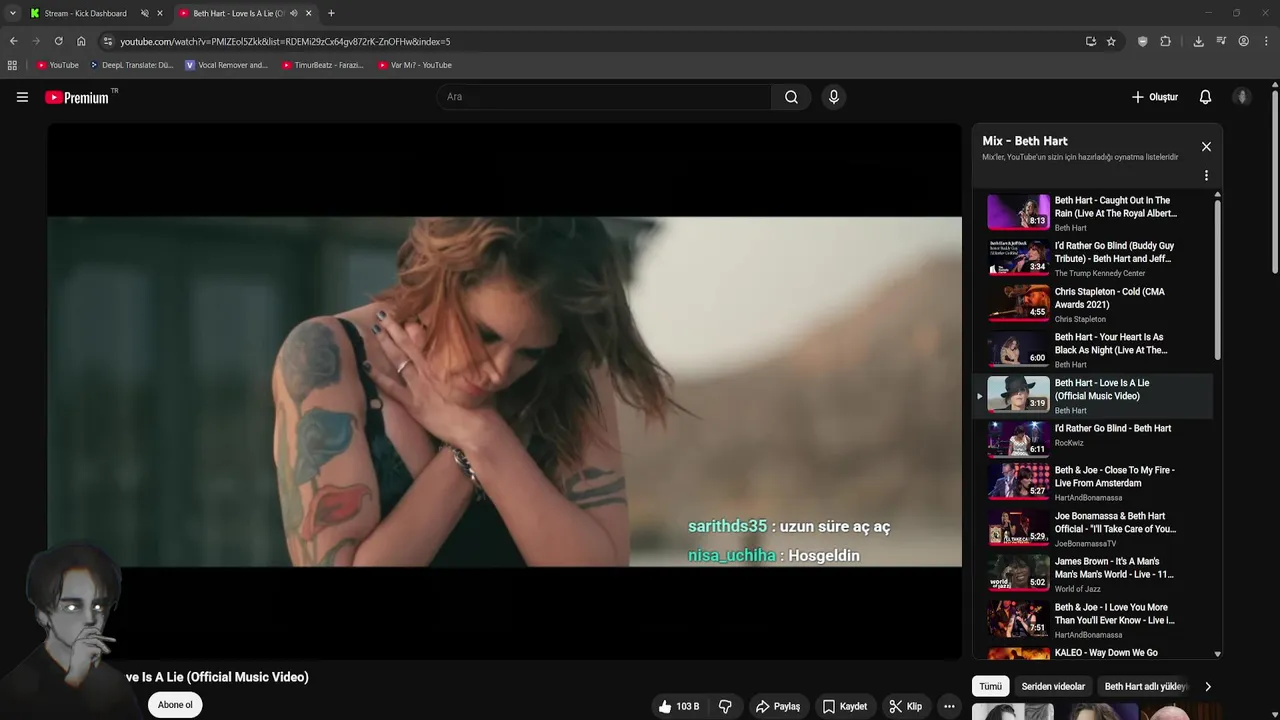
Task: Like the video with 103 B
Action: [x=678, y=706]
